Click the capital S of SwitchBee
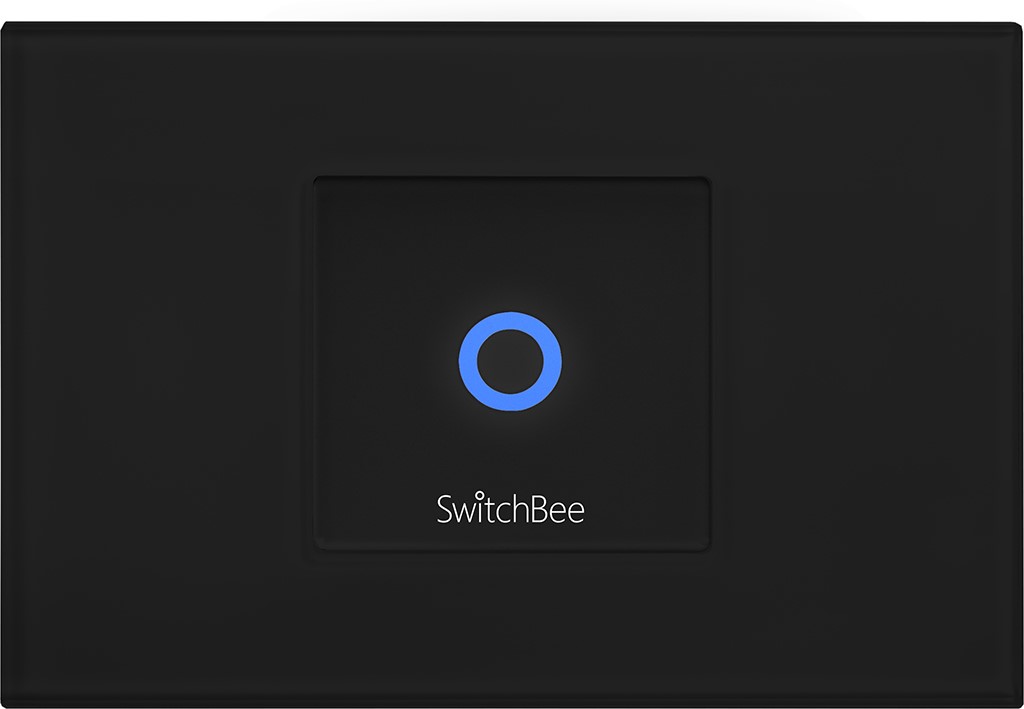Screen dimensions: 1024x709 443,510
